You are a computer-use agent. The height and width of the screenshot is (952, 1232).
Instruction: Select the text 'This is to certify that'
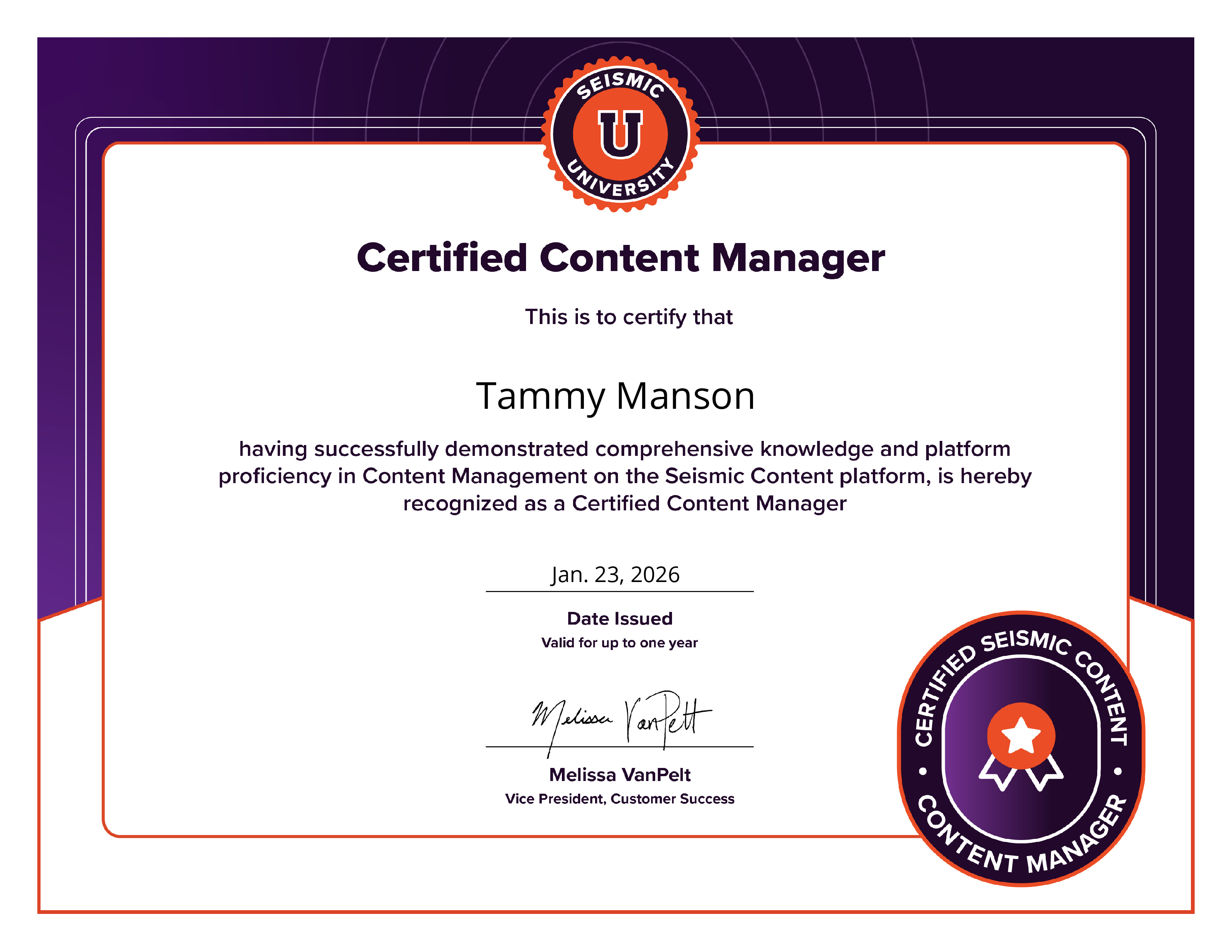point(629,317)
